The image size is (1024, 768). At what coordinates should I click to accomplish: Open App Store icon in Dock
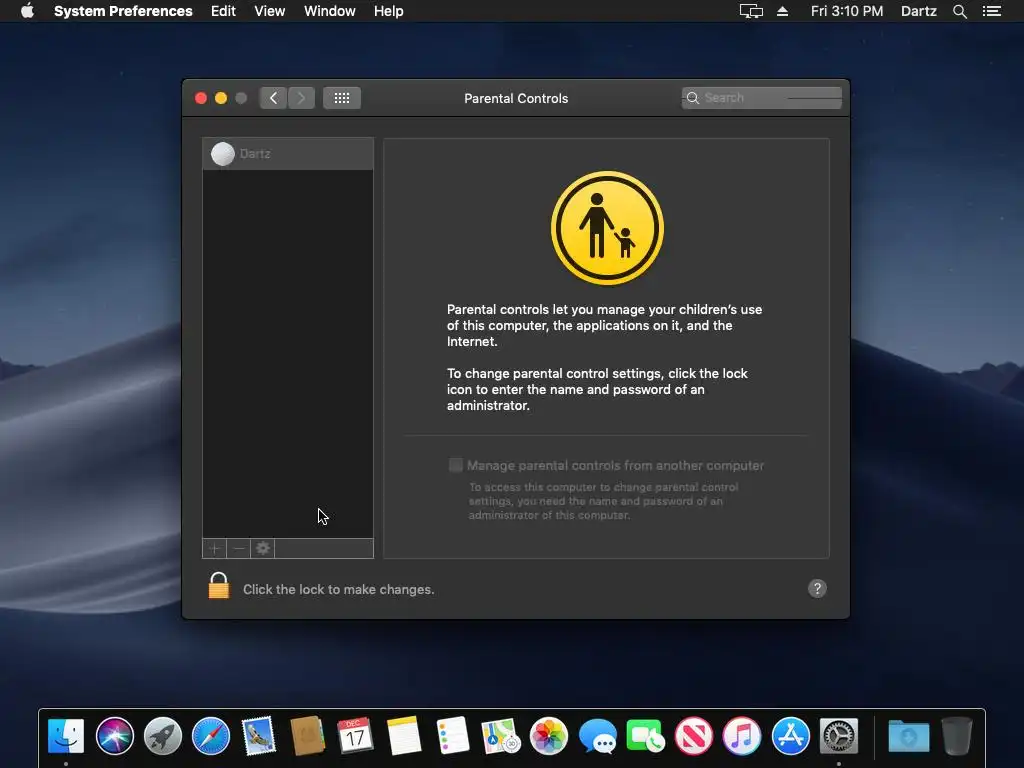790,736
